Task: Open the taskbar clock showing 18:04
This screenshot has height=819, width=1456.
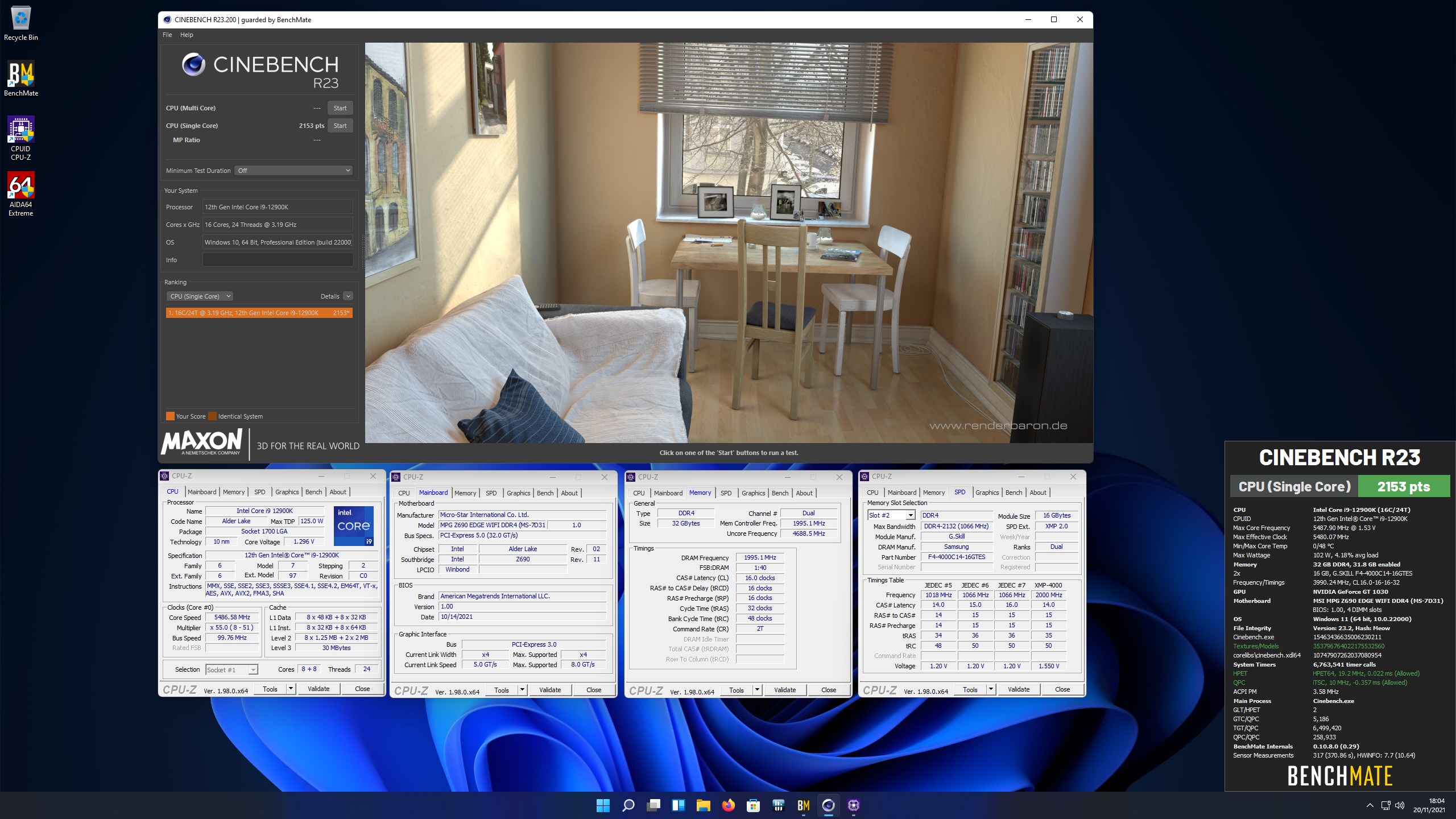Action: tap(1429, 805)
